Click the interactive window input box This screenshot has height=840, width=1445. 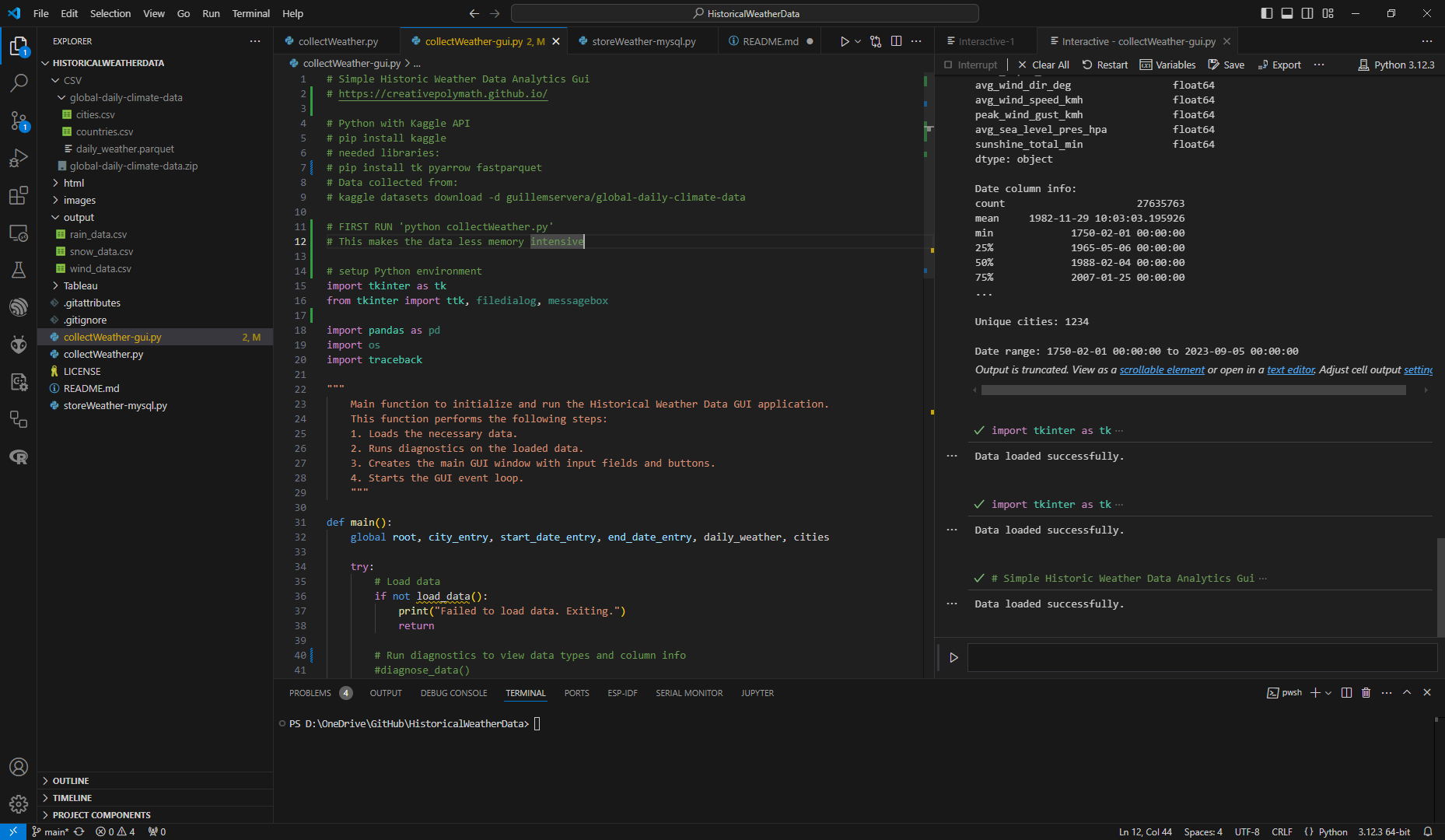point(1202,657)
